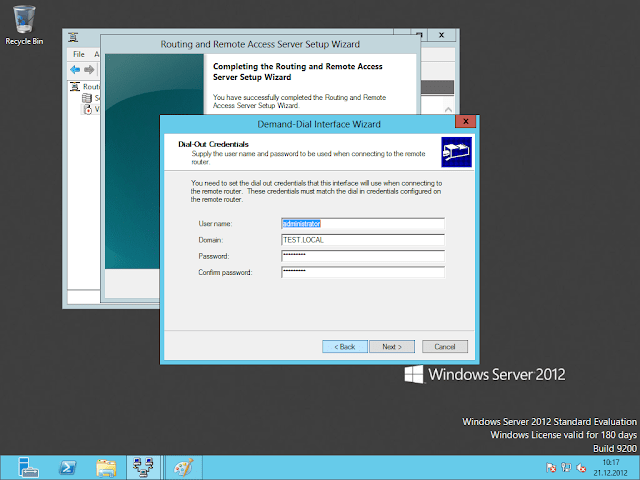Screen dimensions: 640x480
Task: Launch Windows PowerShell from the taskbar
Action: pos(66,467)
